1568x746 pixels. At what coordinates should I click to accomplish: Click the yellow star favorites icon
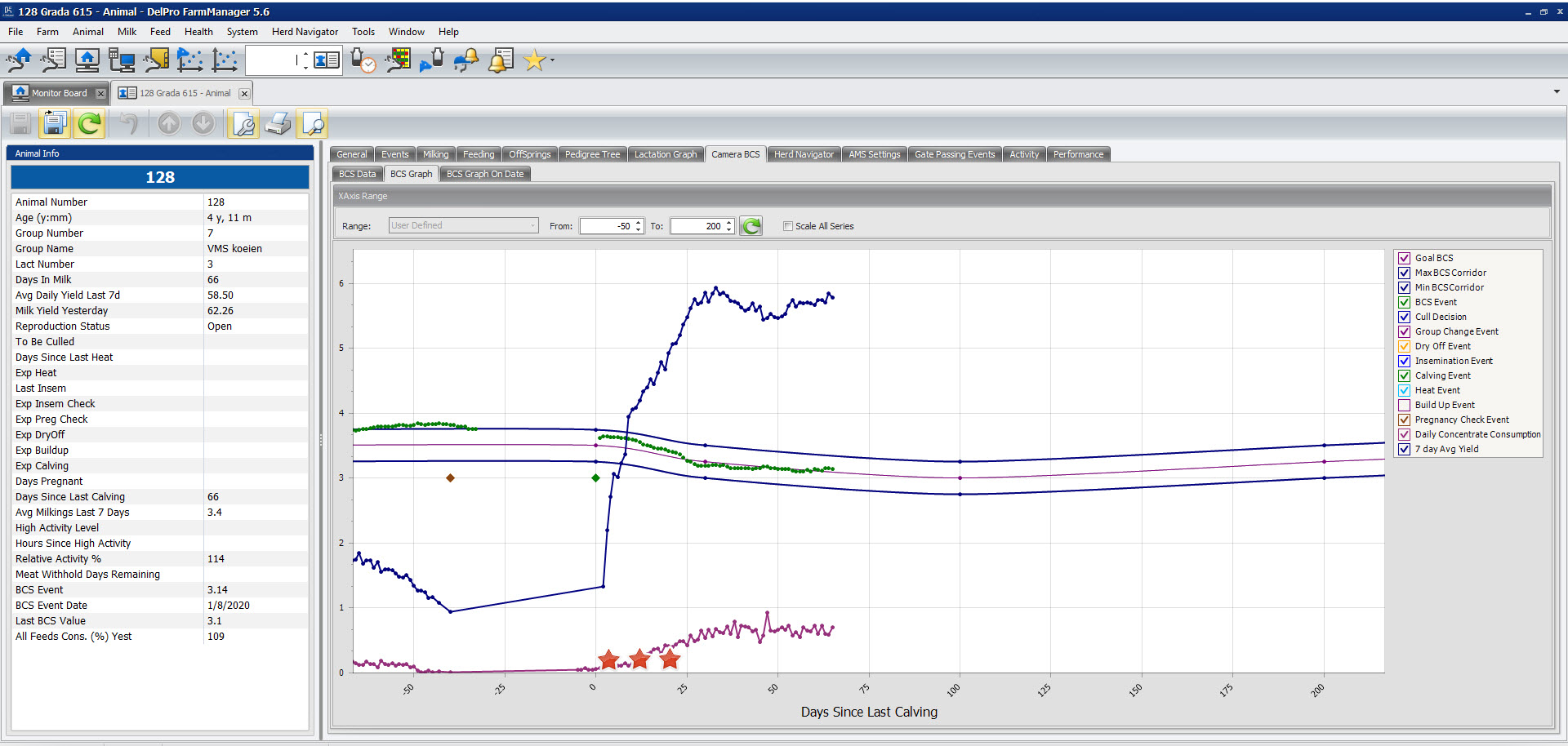click(x=534, y=60)
